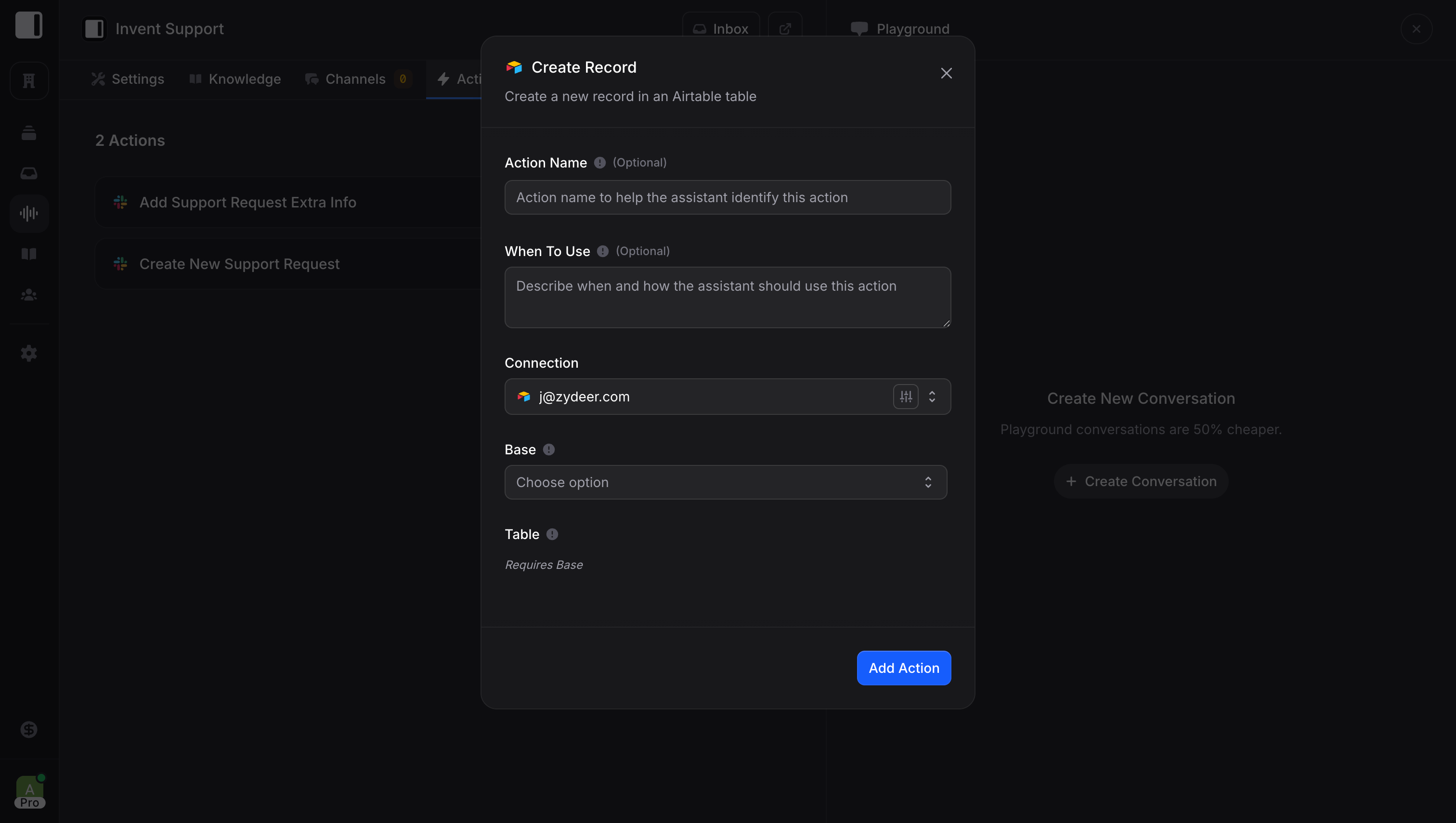
Task: Open connection settings sliders icon
Action: click(x=906, y=396)
